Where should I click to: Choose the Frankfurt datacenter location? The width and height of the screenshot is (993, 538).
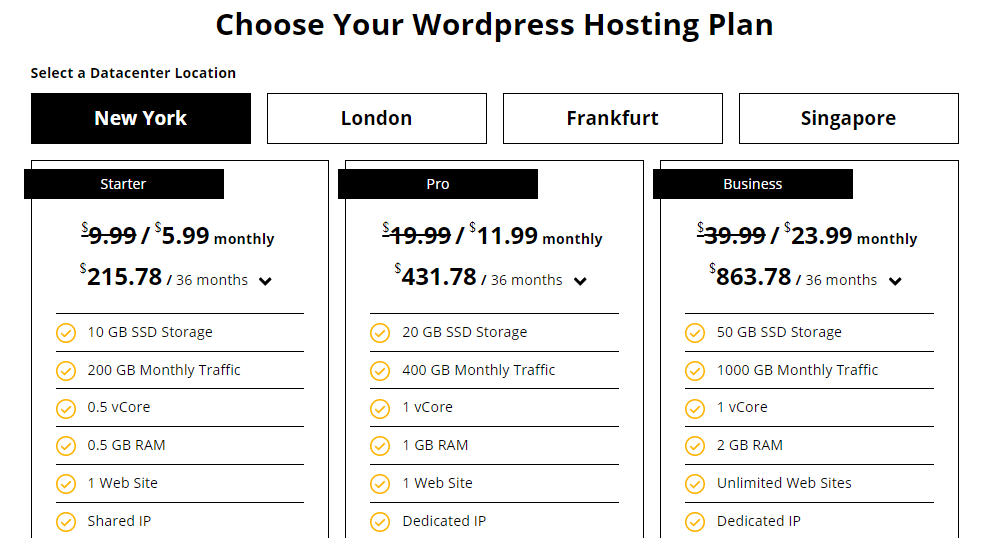point(612,118)
